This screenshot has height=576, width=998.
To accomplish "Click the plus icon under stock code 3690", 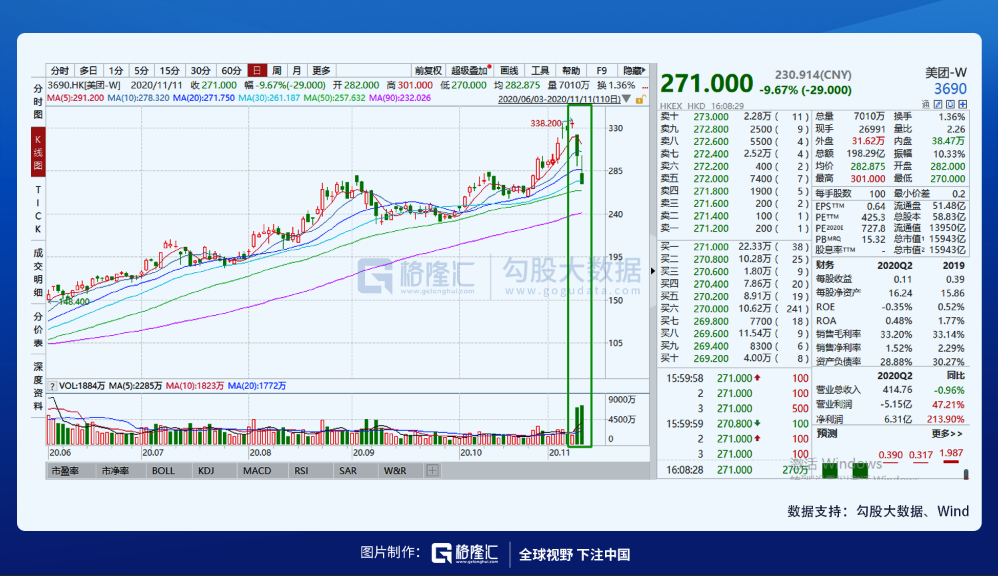I will [962, 104].
